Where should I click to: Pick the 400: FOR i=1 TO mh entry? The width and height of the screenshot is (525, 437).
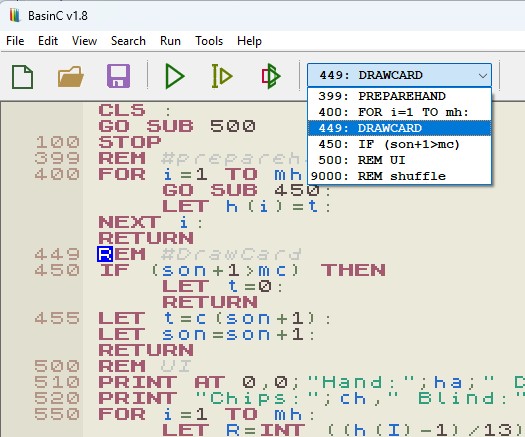tap(399, 112)
